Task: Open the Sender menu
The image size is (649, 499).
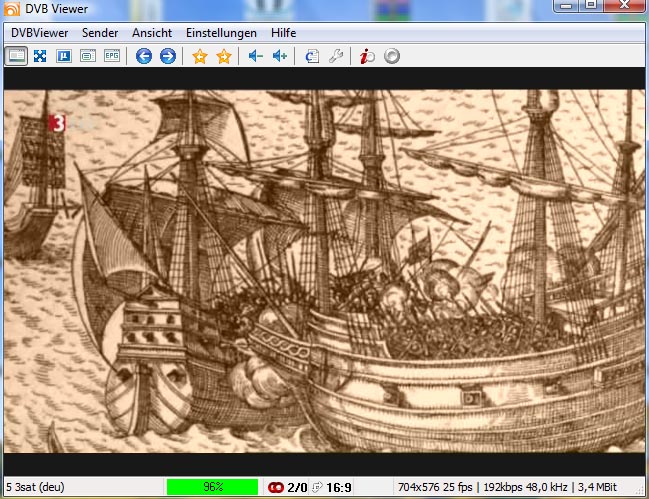Action: (100, 33)
